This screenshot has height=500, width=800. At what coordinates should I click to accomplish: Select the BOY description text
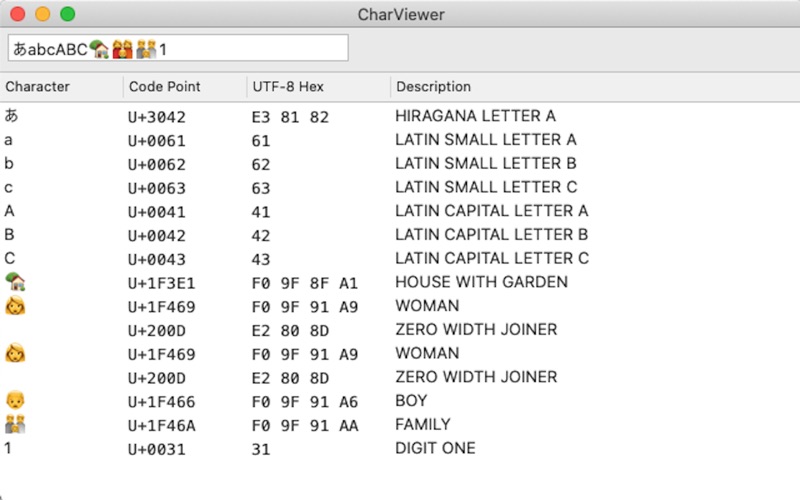411,401
